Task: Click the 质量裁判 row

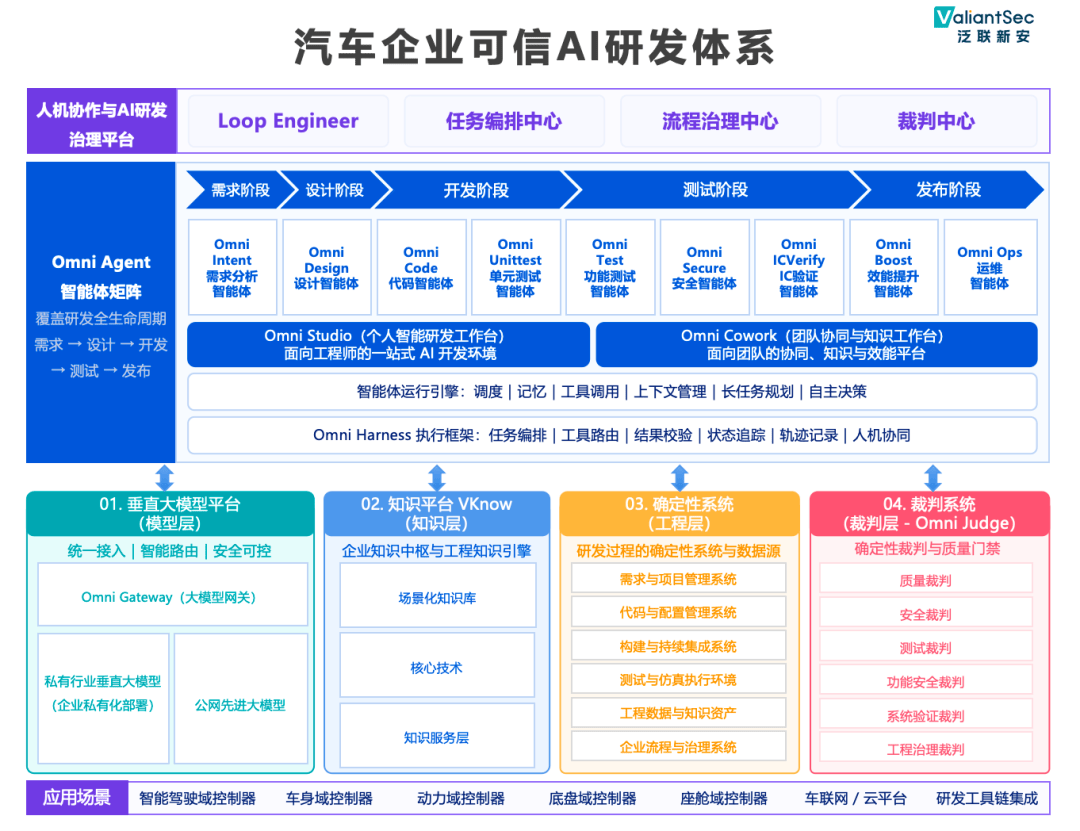Action: click(926, 579)
